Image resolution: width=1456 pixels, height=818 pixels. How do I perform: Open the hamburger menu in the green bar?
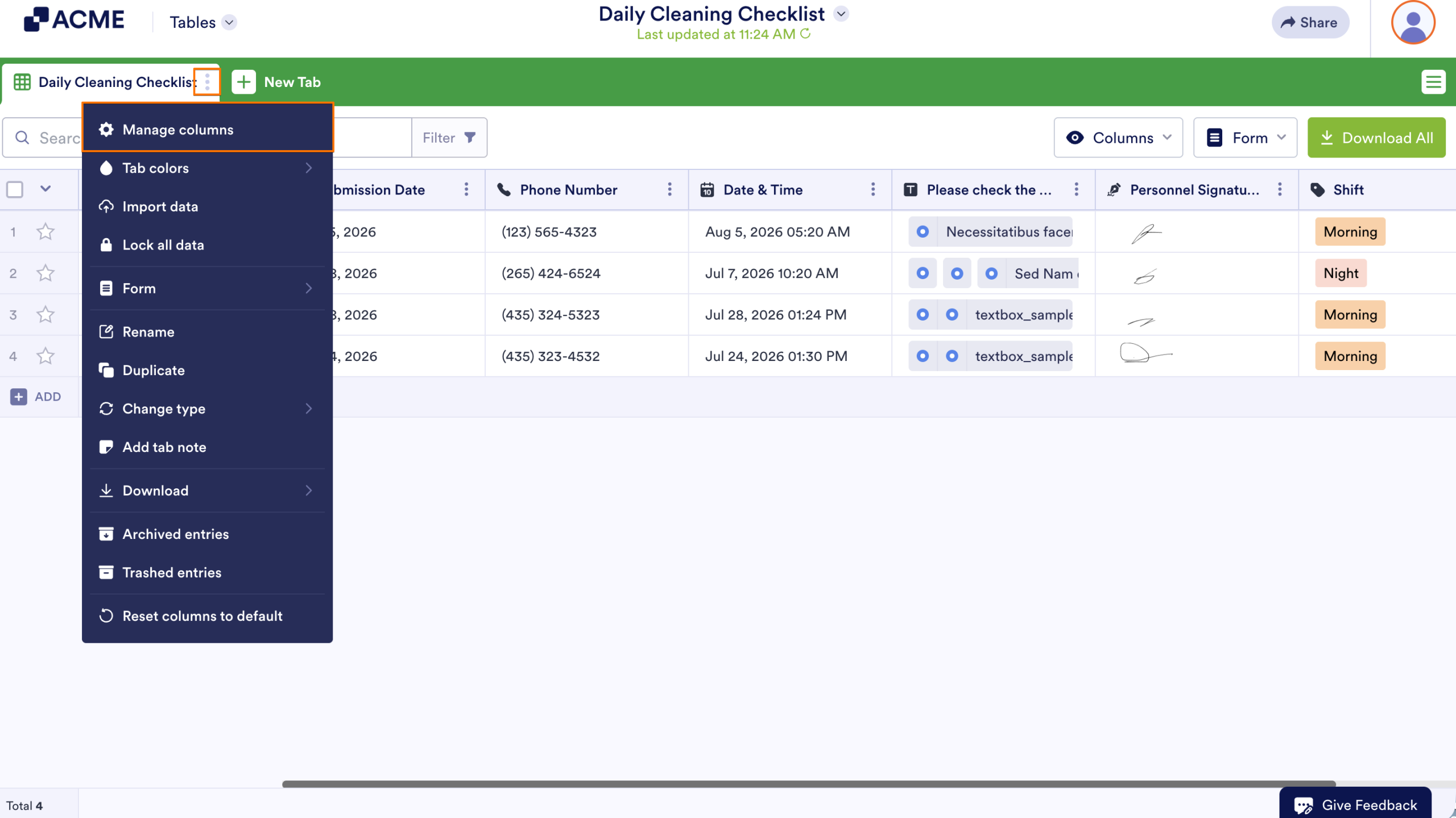(x=1433, y=82)
